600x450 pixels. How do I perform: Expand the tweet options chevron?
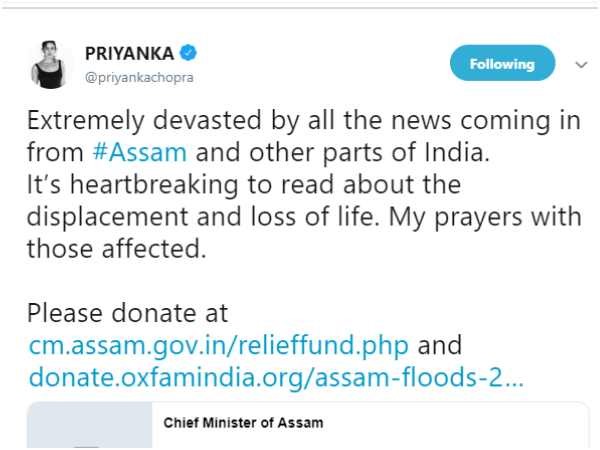581,65
